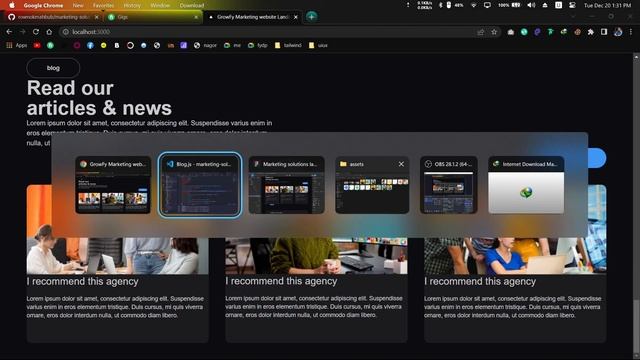The image size is (640, 360).
Task: Open the Fiverr green bookmark icon
Action: [50, 45]
